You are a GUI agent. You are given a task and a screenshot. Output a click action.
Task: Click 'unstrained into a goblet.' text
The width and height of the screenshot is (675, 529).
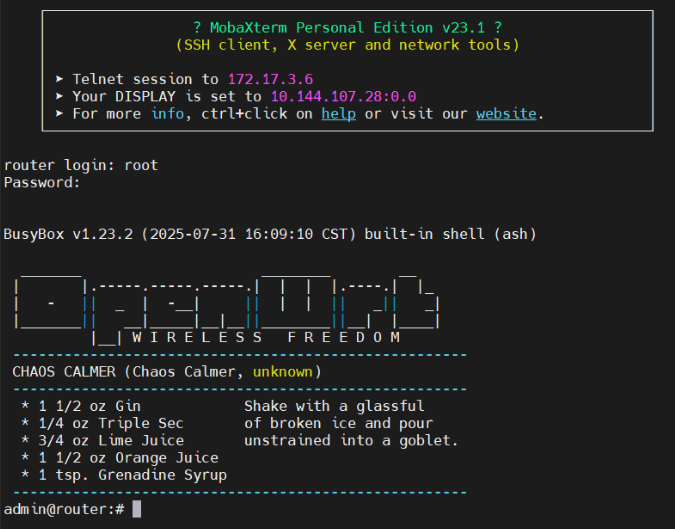[351, 440]
